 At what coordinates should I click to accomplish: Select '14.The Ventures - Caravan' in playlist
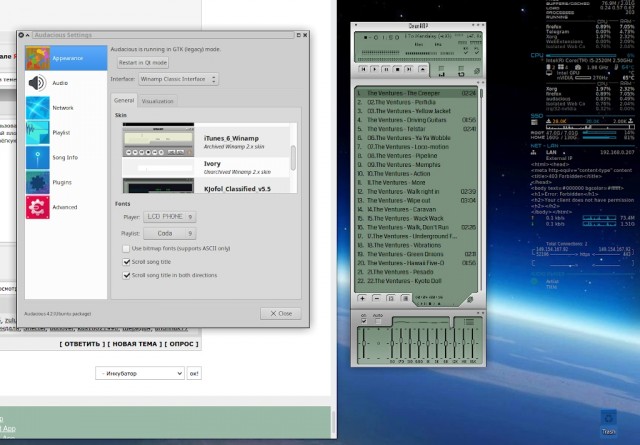pos(416,209)
